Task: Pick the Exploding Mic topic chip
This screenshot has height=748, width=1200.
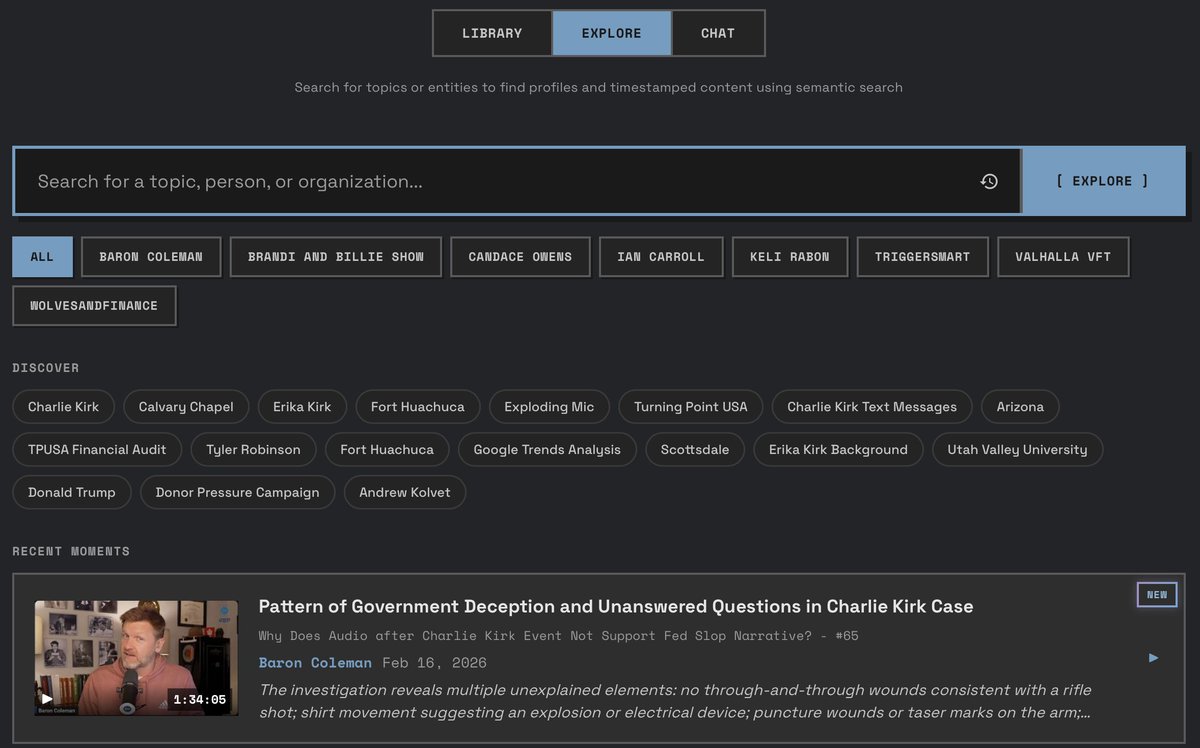Action: [x=549, y=407]
